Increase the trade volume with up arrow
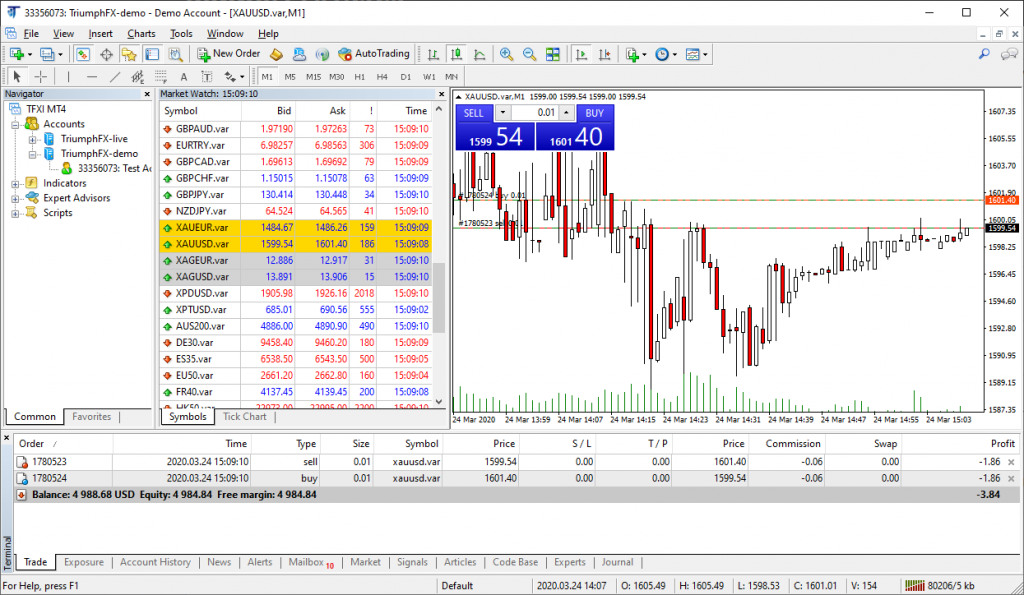1024x595 pixels. pos(566,112)
